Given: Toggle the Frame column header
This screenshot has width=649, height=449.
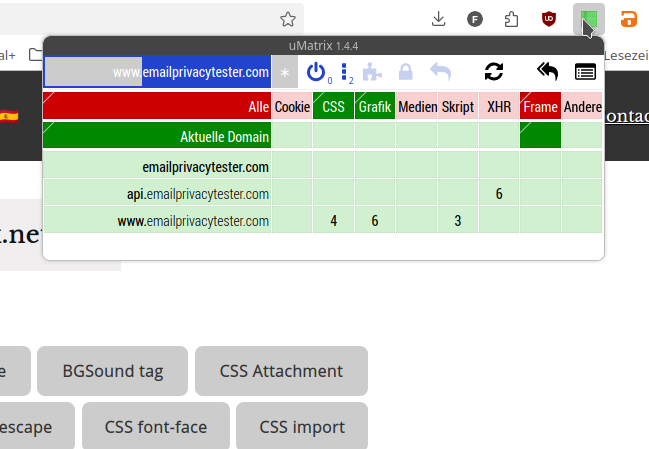Looking at the screenshot, I should pos(541,106).
